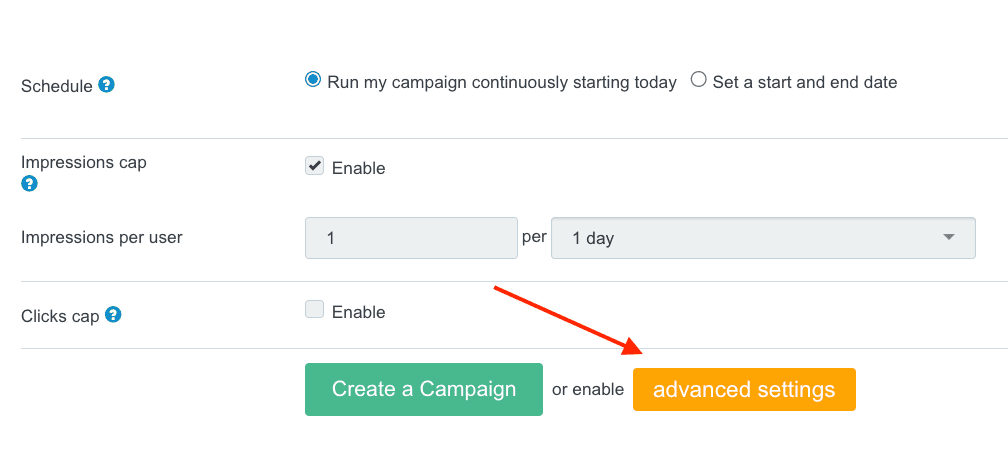Click the Impressions cap field label text
This screenshot has height=472, width=1008.
coord(83,162)
